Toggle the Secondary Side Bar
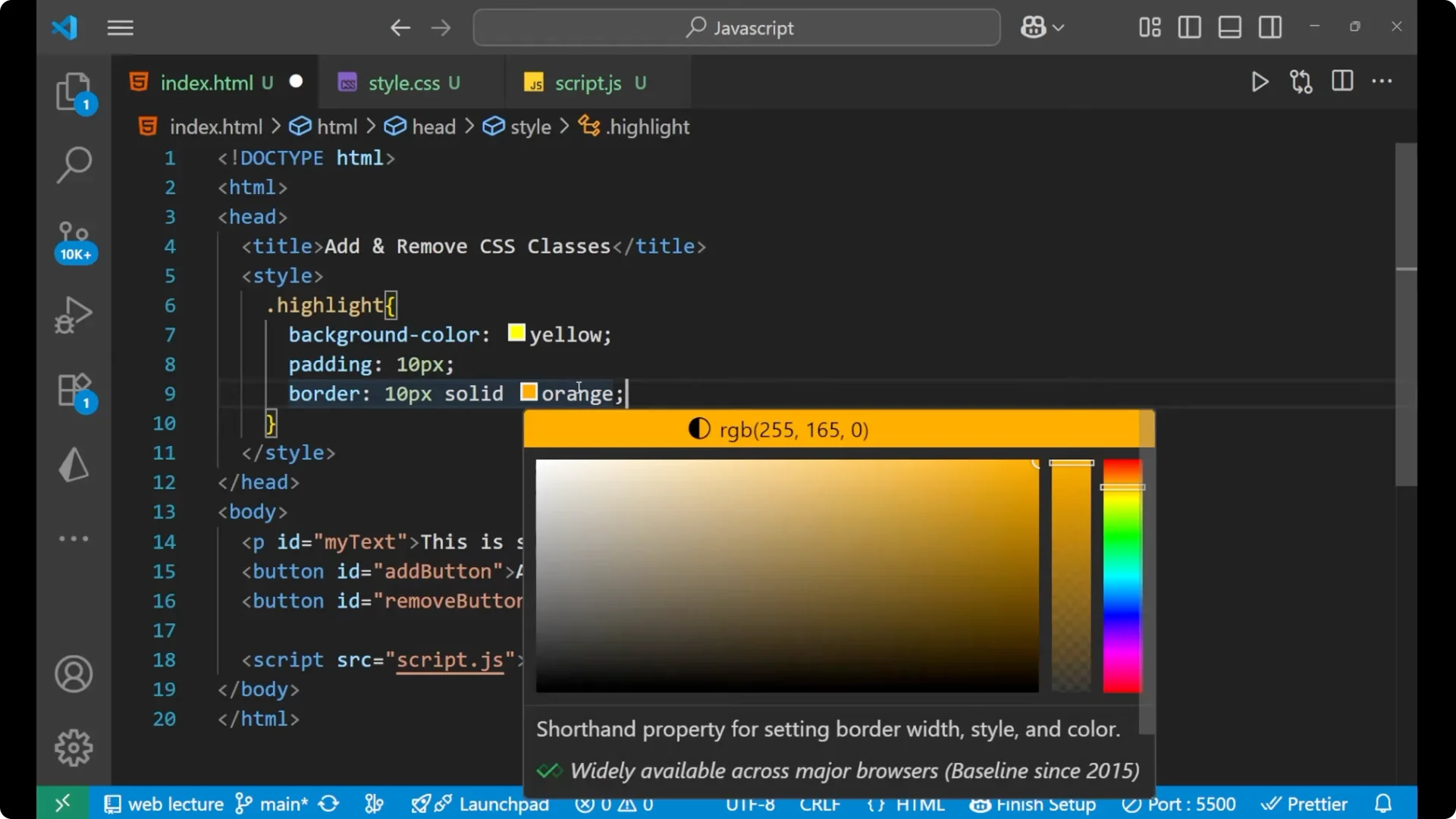This screenshot has width=1456, height=819. (x=1270, y=27)
